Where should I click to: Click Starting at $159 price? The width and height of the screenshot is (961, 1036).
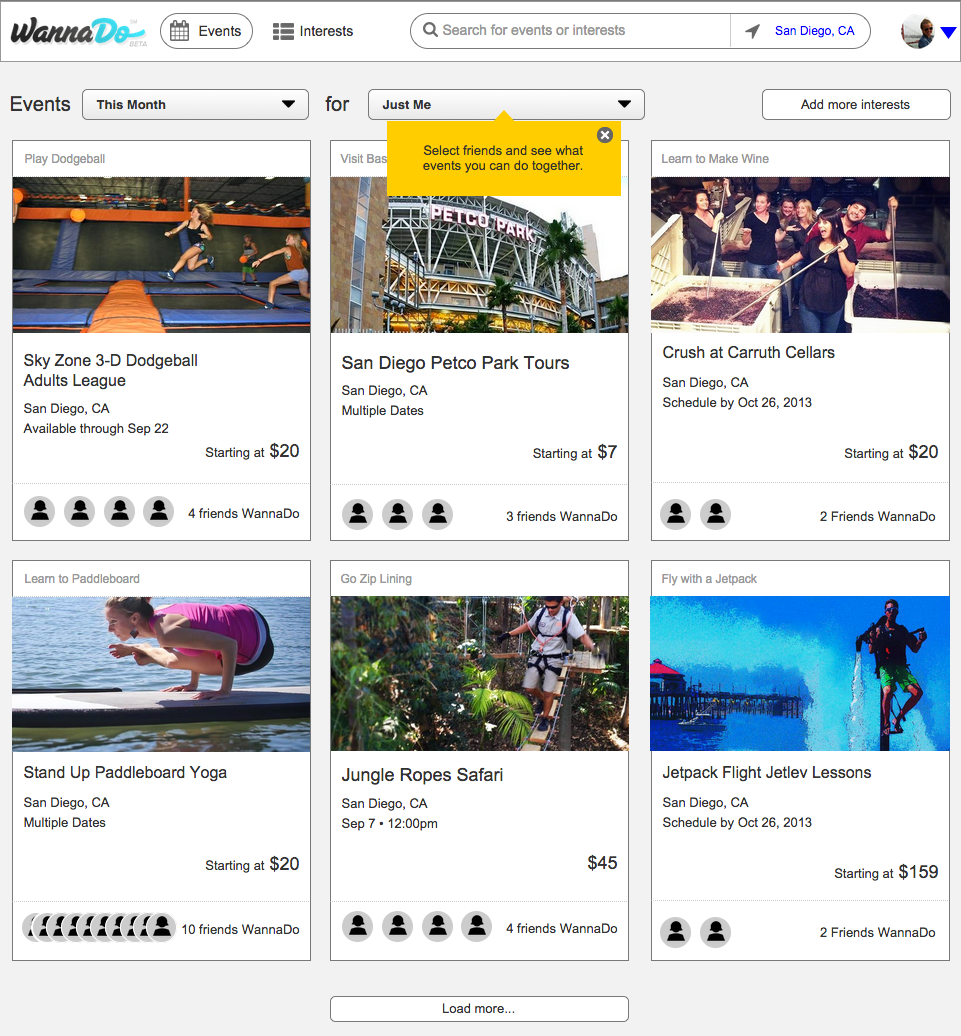point(886,872)
